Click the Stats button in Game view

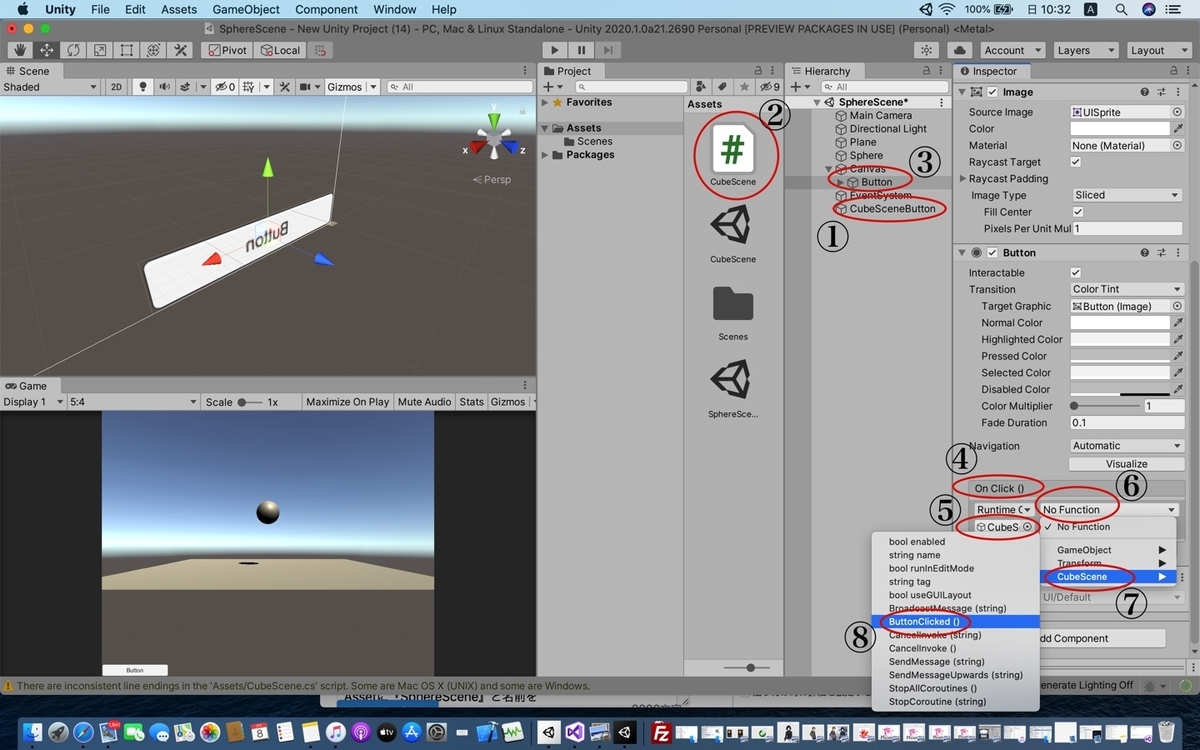pos(471,402)
